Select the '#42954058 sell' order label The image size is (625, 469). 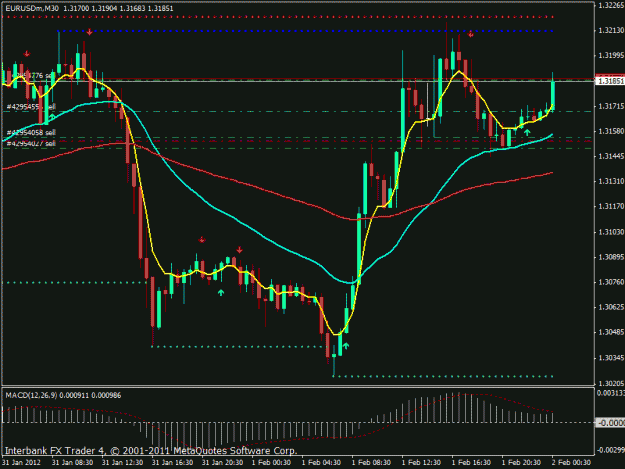coord(31,133)
